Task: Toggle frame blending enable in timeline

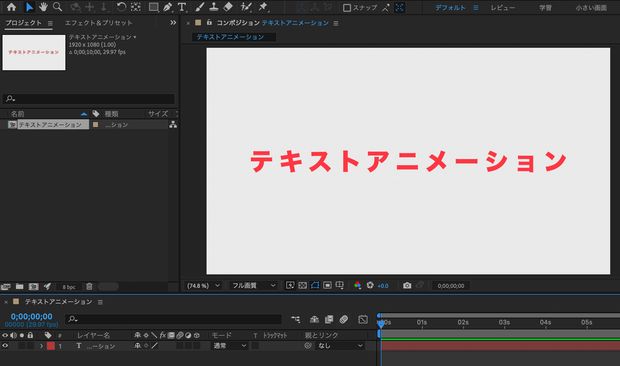Action: coord(329,319)
